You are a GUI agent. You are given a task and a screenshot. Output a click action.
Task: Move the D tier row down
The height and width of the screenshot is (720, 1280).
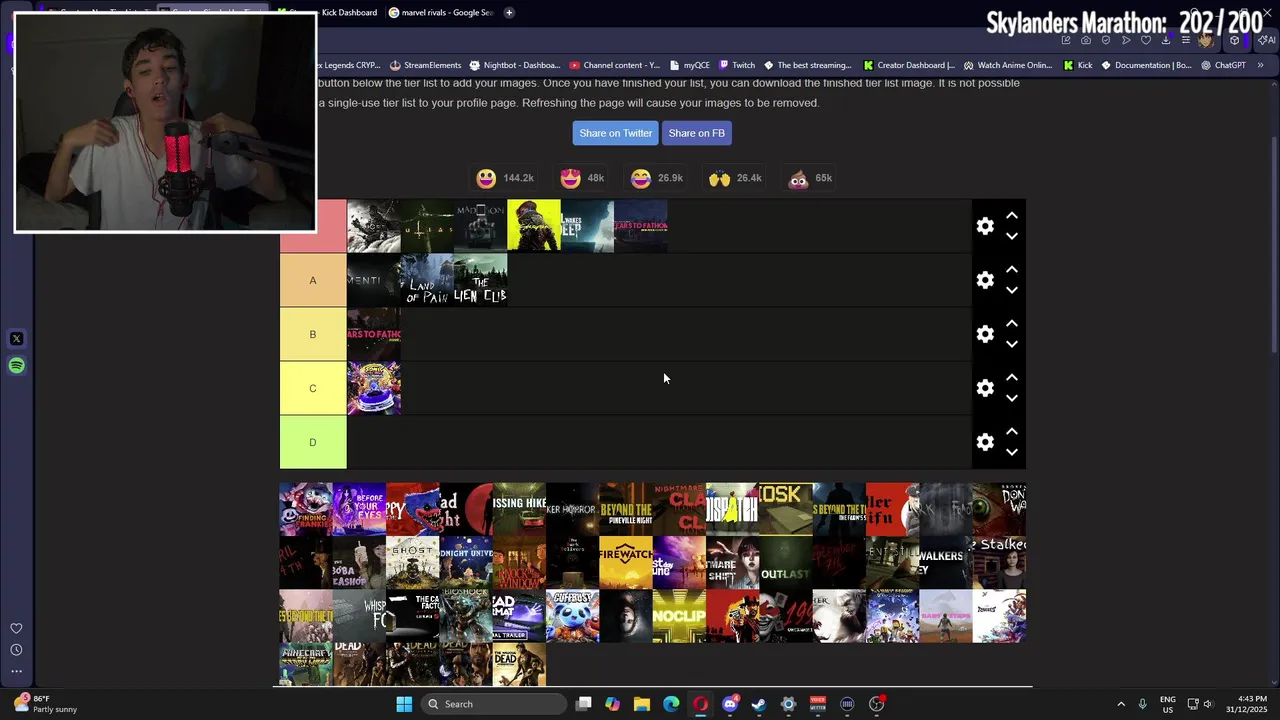[1012, 452]
